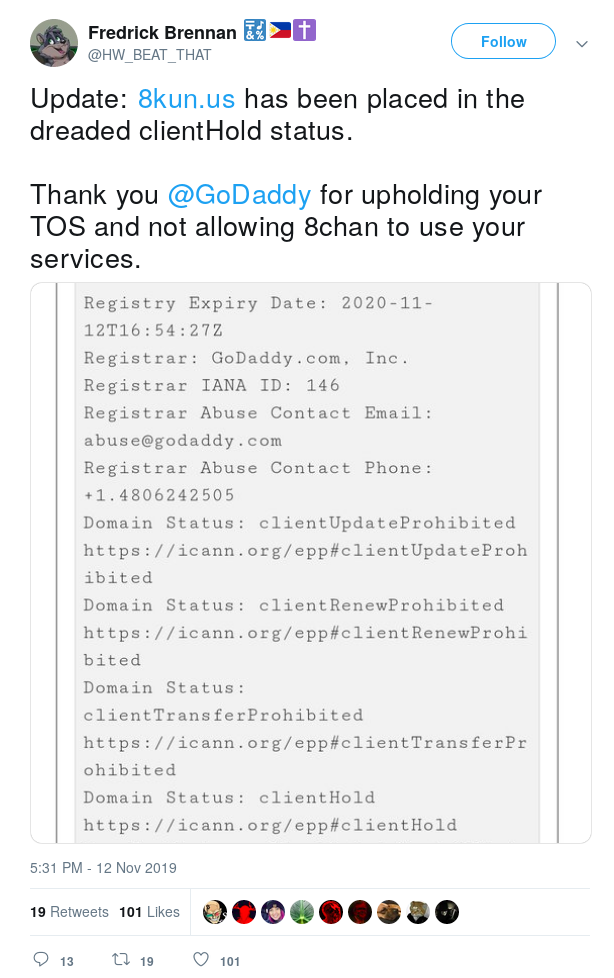View the 19 Retweets list
This screenshot has width=614, height=978.
(69, 912)
